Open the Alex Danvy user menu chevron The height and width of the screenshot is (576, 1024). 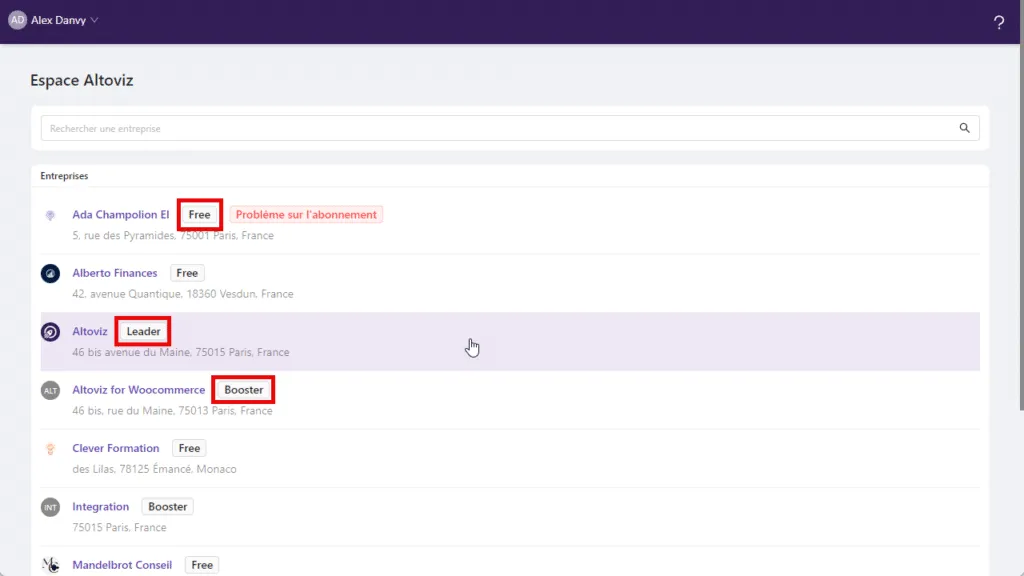click(x=95, y=20)
